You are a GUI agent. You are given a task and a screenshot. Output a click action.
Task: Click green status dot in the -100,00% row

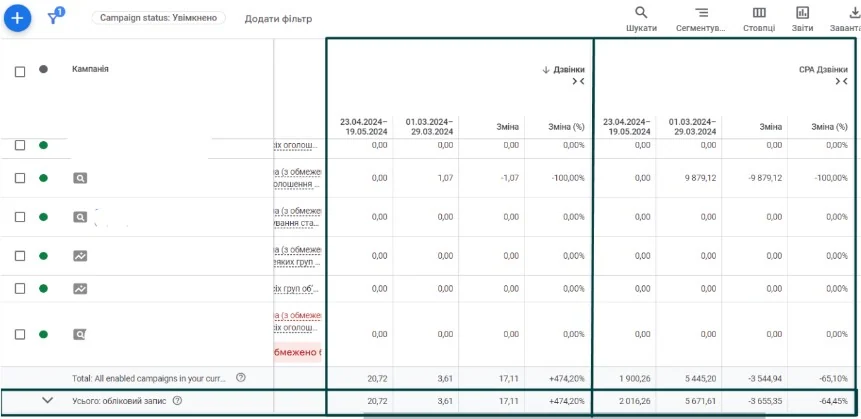(43, 178)
